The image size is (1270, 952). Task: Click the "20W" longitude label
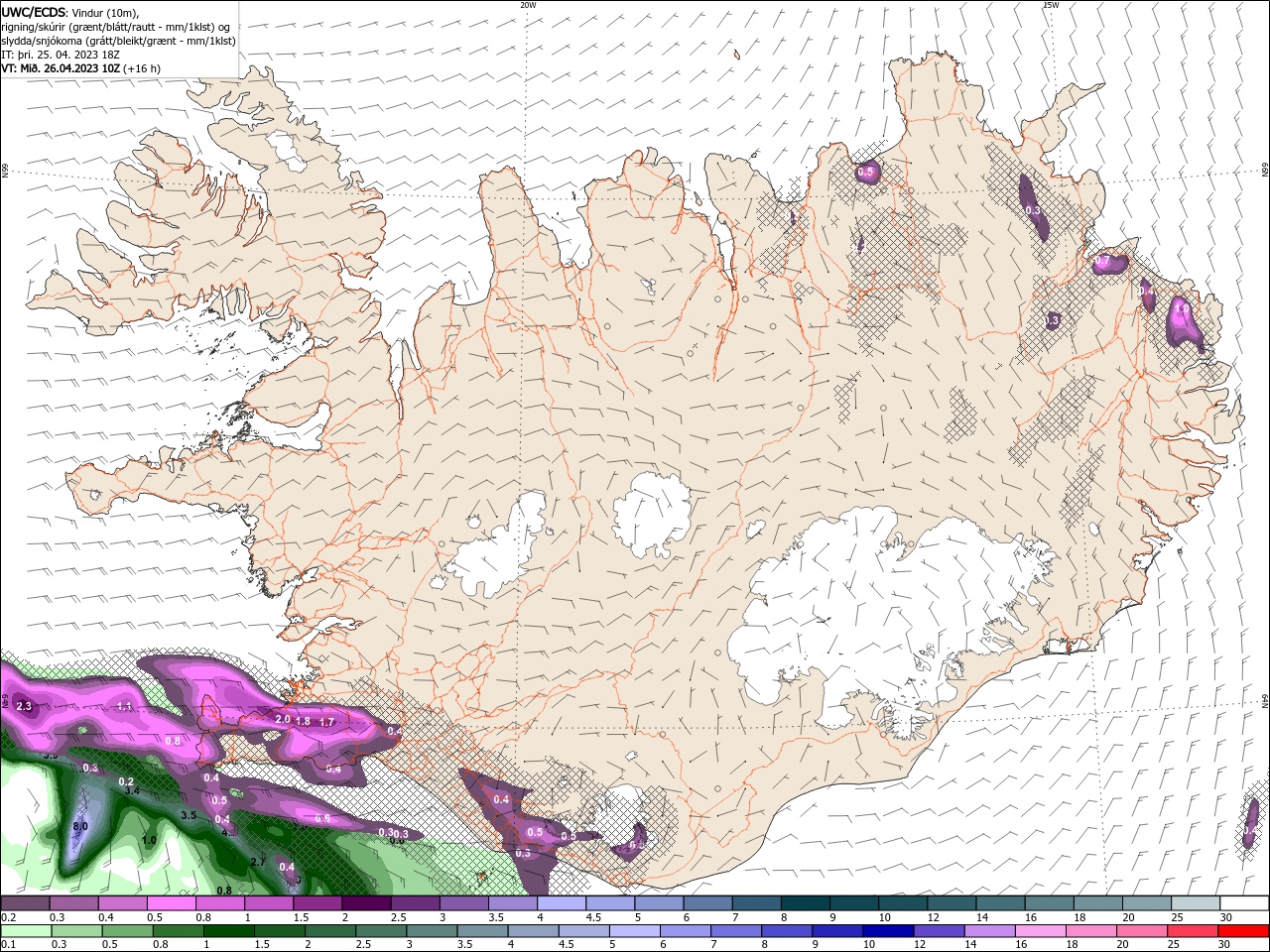tap(528, 5)
